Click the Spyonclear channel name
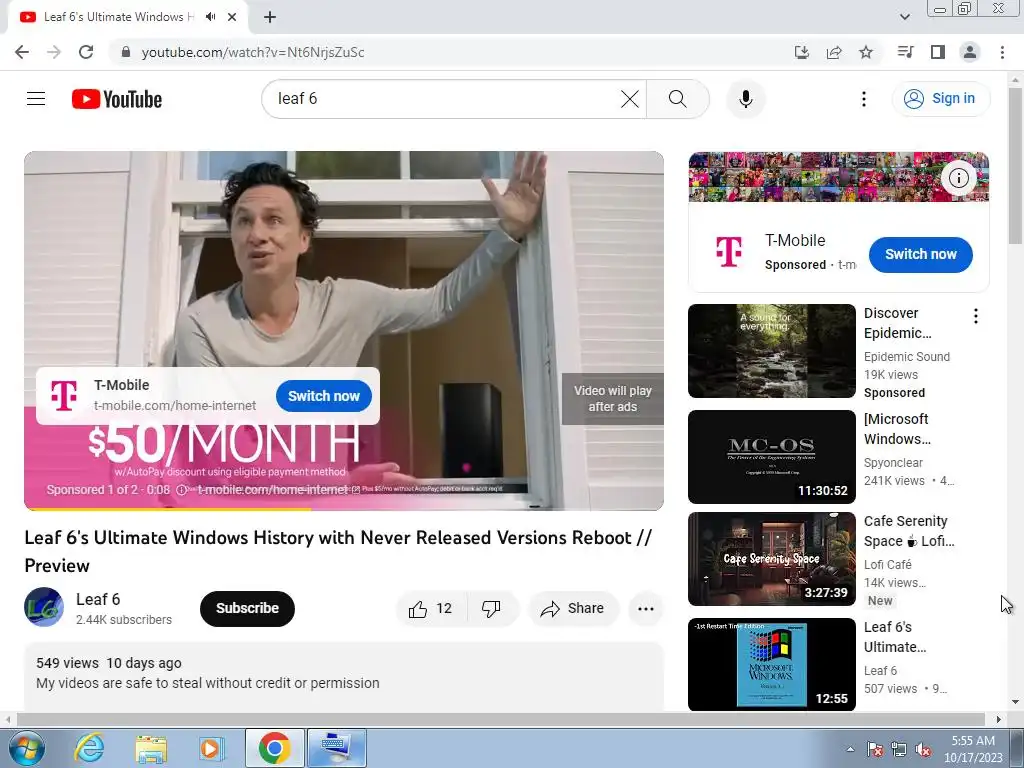This screenshot has height=768, width=1024. [x=893, y=462]
